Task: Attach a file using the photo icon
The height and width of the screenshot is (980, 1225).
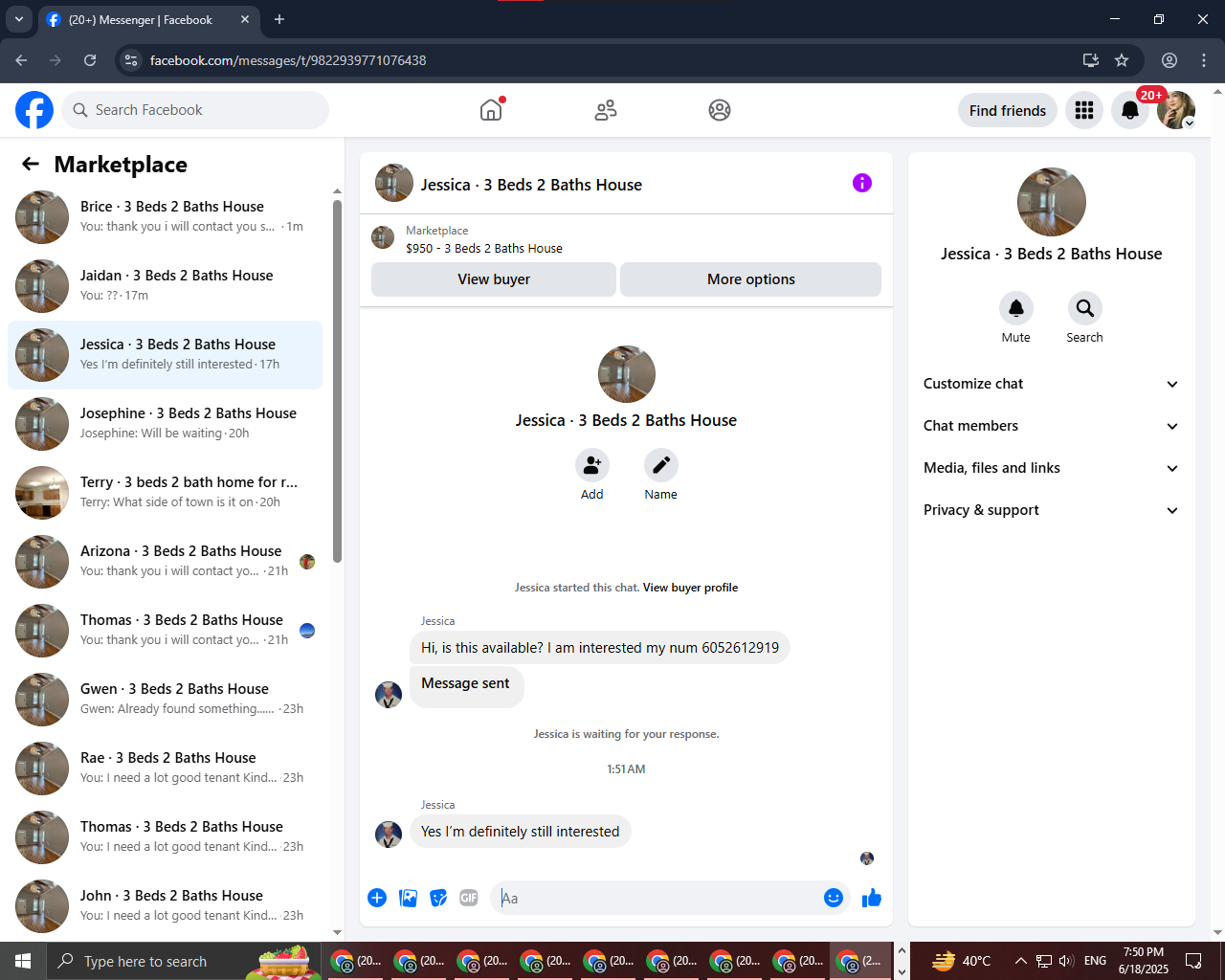Action: click(x=408, y=898)
